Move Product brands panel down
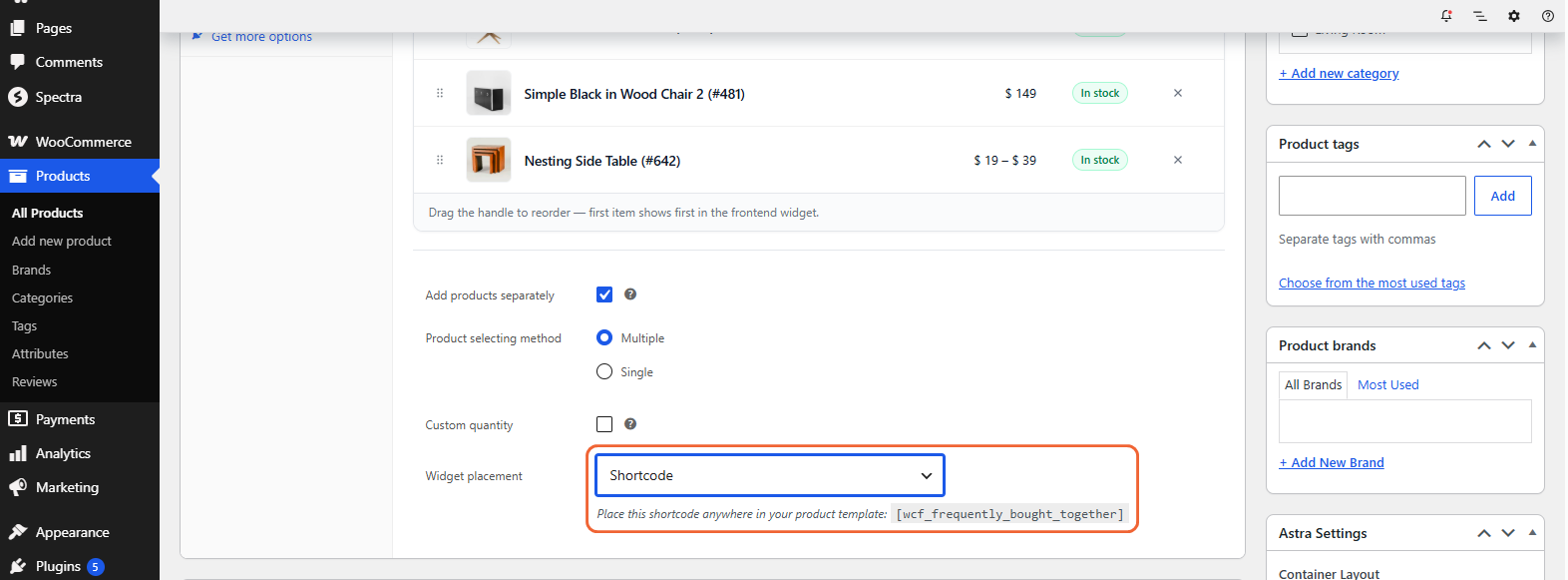The height and width of the screenshot is (580, 1568). click(1508, 345)
